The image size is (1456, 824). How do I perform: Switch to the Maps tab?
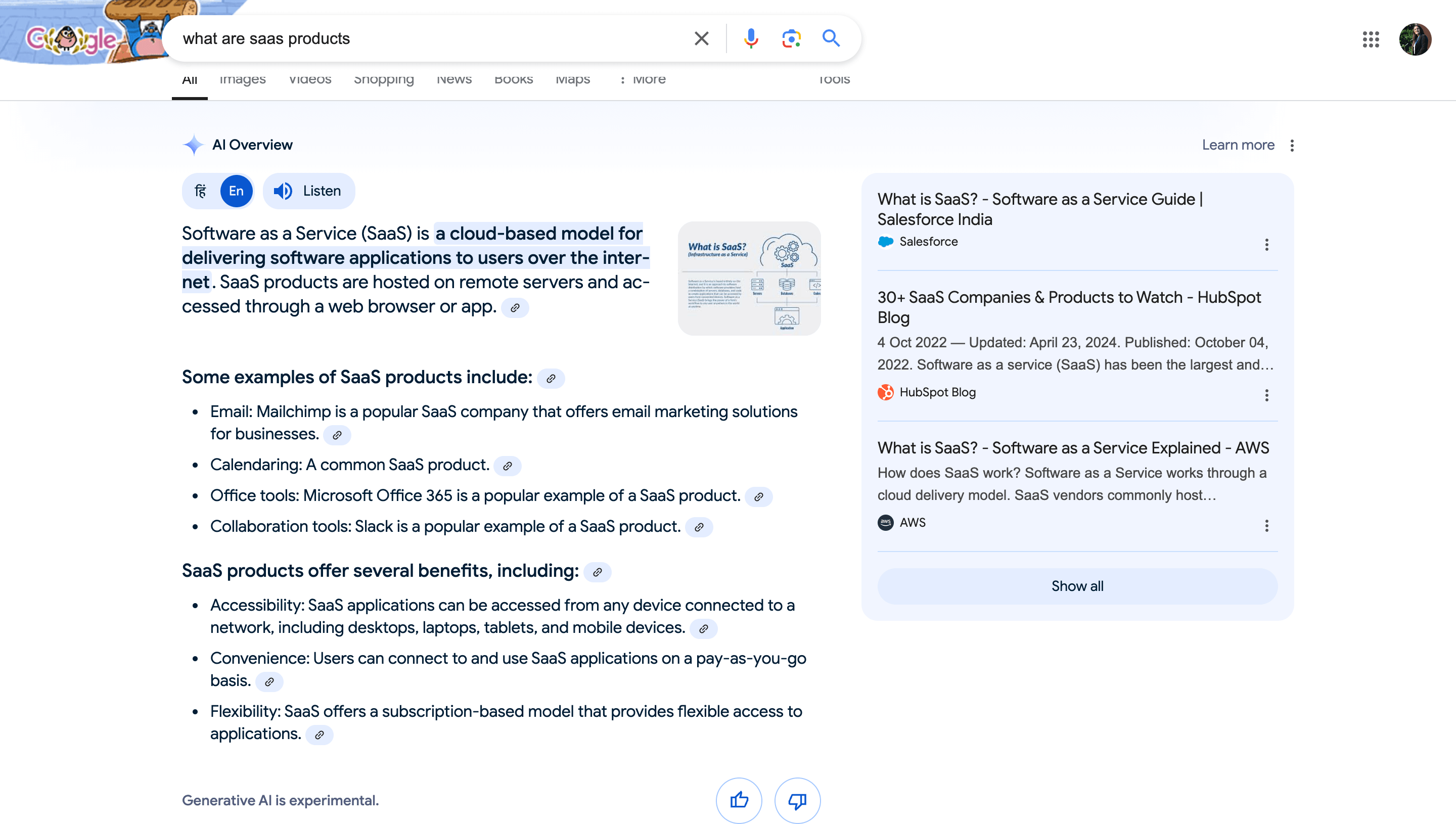point(573,80)
